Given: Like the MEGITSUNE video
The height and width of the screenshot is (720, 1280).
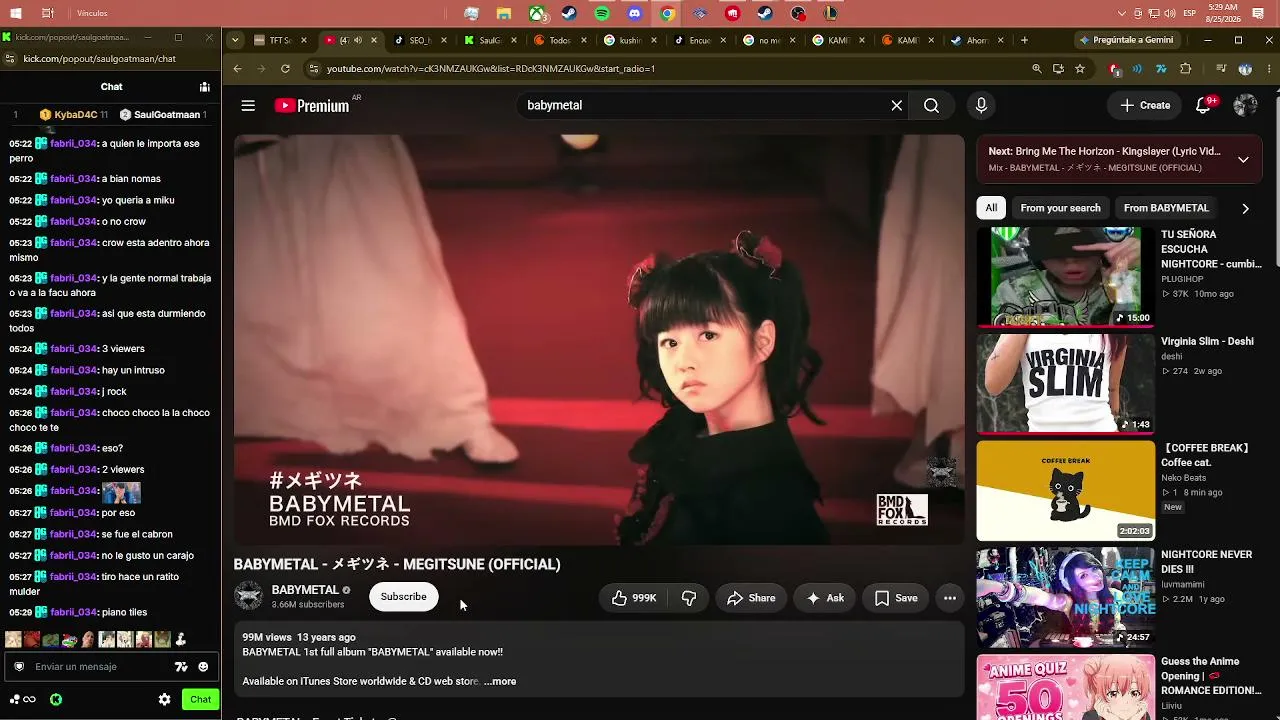Looking at the screenshot, I should coord(634,598).
